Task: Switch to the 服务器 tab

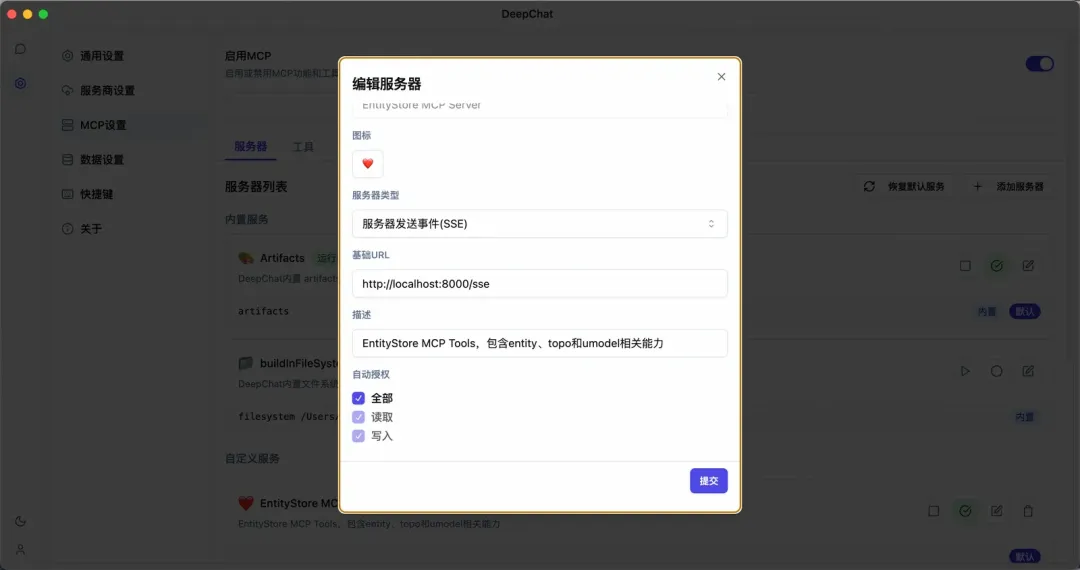Action: coord(250,146)
